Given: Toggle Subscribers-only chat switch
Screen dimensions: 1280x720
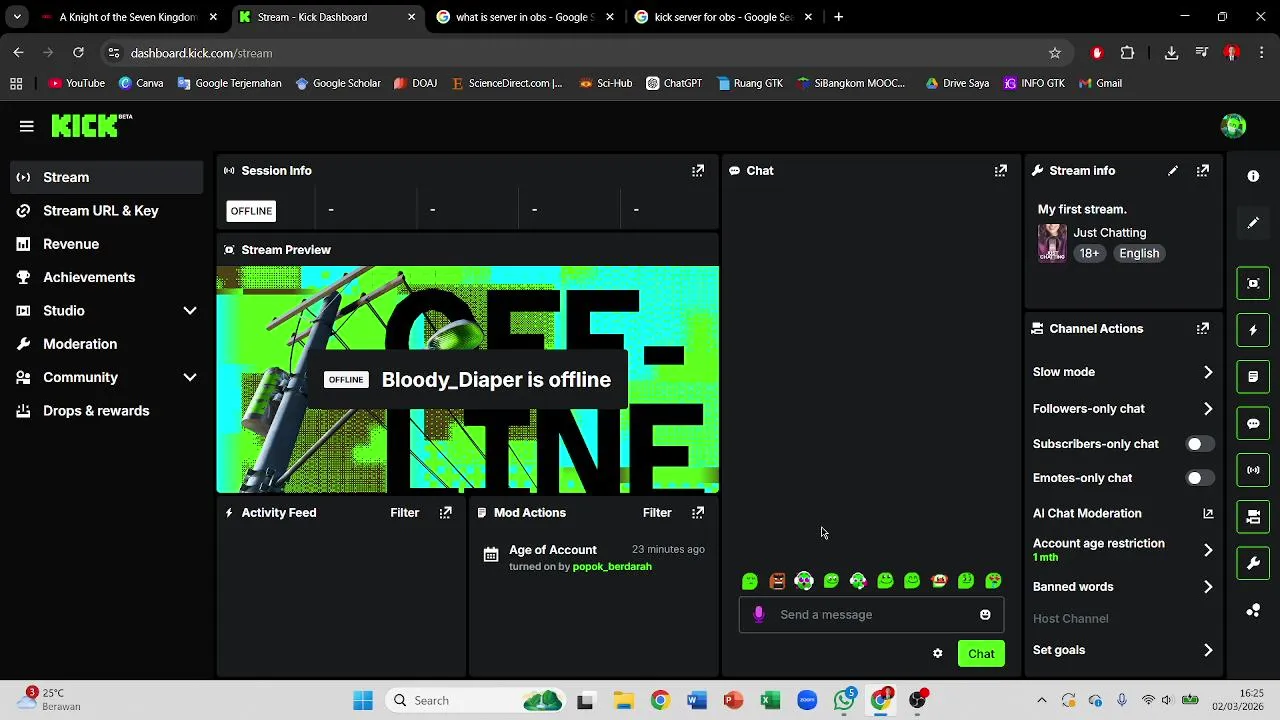Looking at the screenshot, I should (1199, 444).
